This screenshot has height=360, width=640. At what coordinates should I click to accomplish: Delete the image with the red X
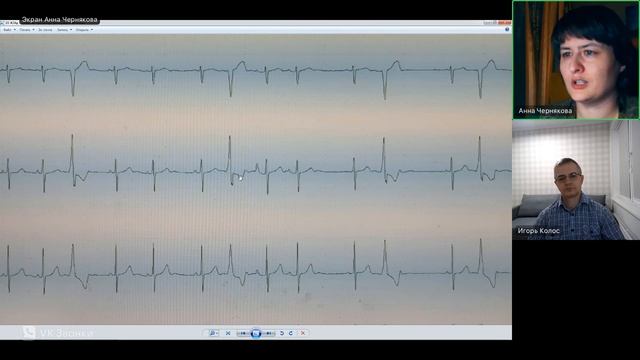click(303, 333)
